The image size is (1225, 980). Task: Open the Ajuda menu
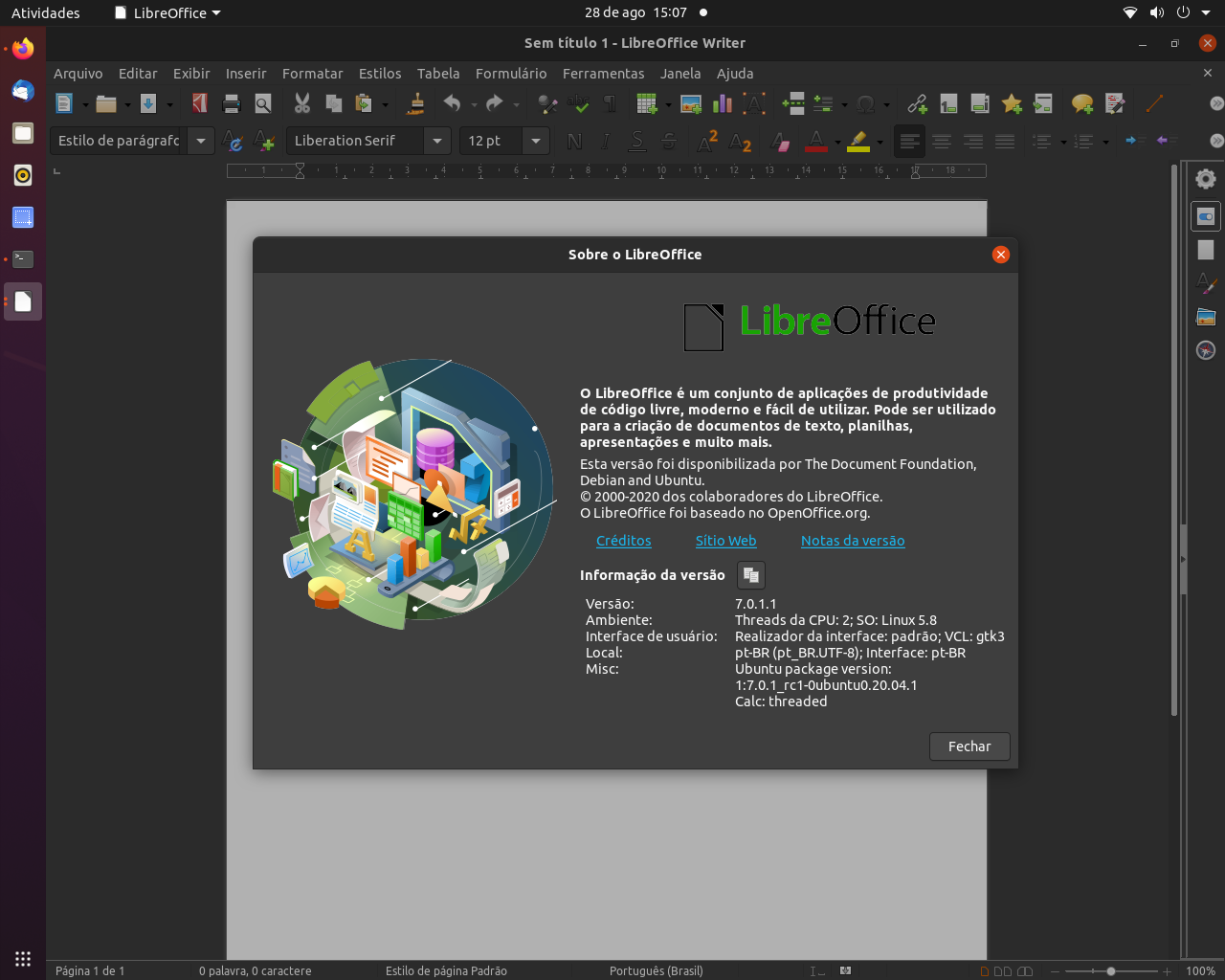pyautogui.click(x=735, y=73)
